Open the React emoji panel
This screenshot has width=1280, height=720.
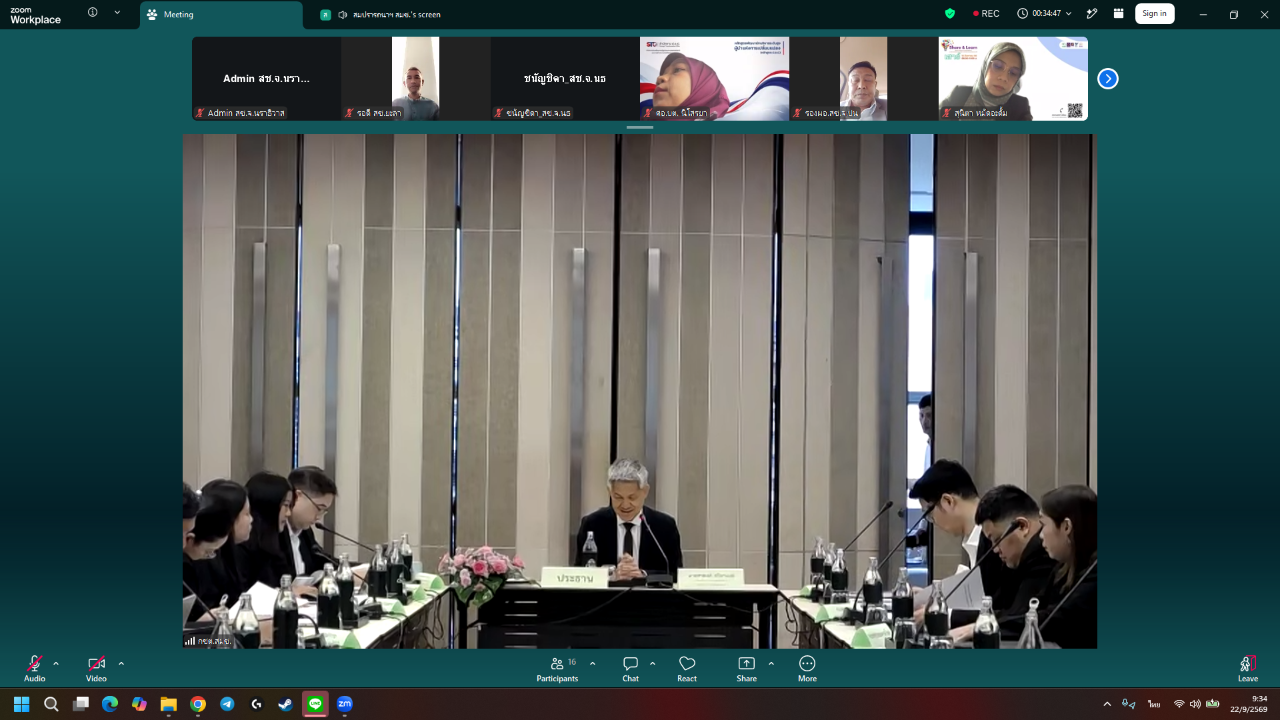(687, 669)
